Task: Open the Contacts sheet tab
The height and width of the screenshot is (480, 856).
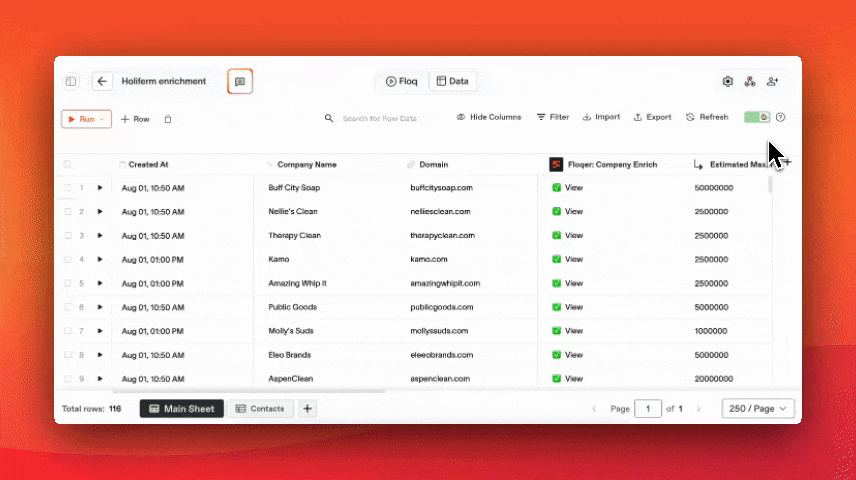Action: [260, 408]
